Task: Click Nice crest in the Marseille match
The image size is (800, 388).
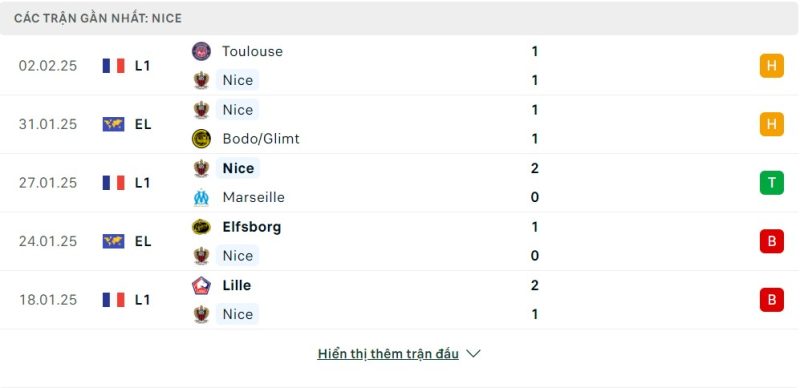Action: (201, 168)
